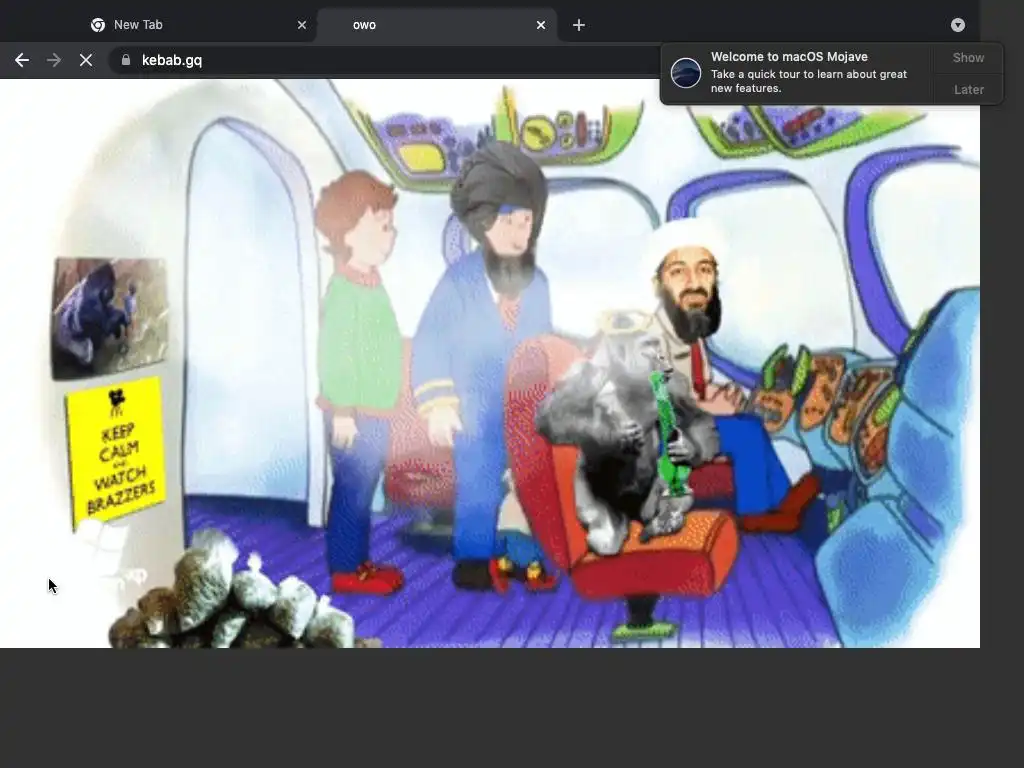This screenshot has height=768, width=1024.
Task: Click the Chrome icon on New Tab
Action: click(x=98, y=25)
